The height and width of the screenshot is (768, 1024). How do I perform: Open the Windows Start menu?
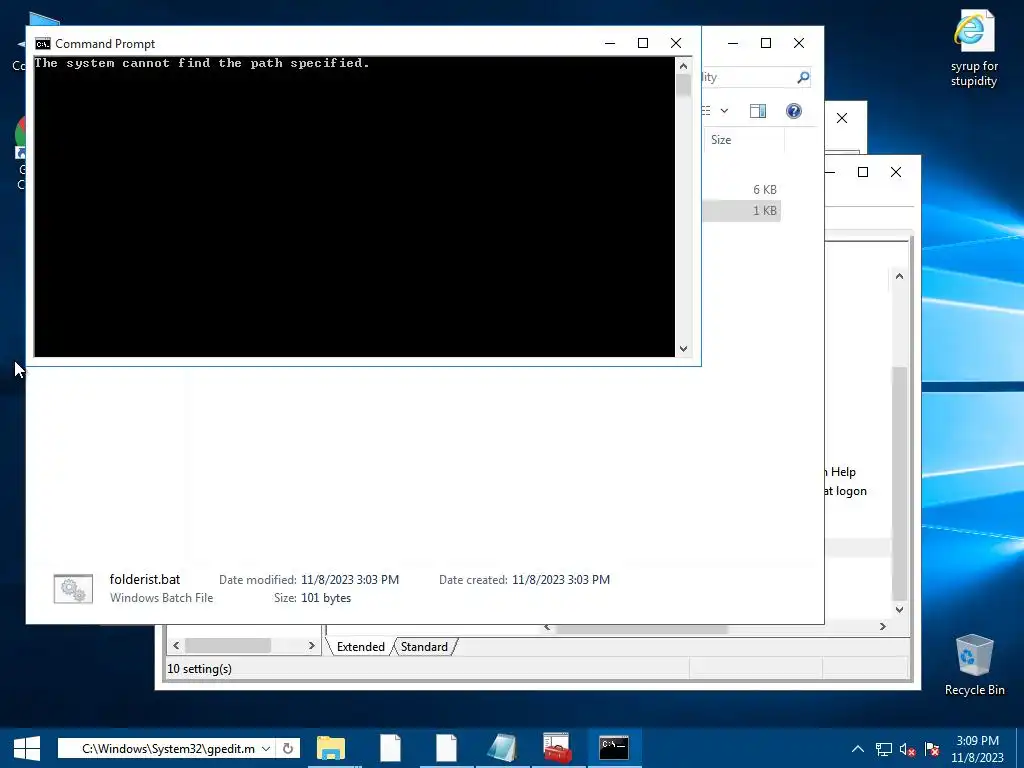[x=26, y=748]
